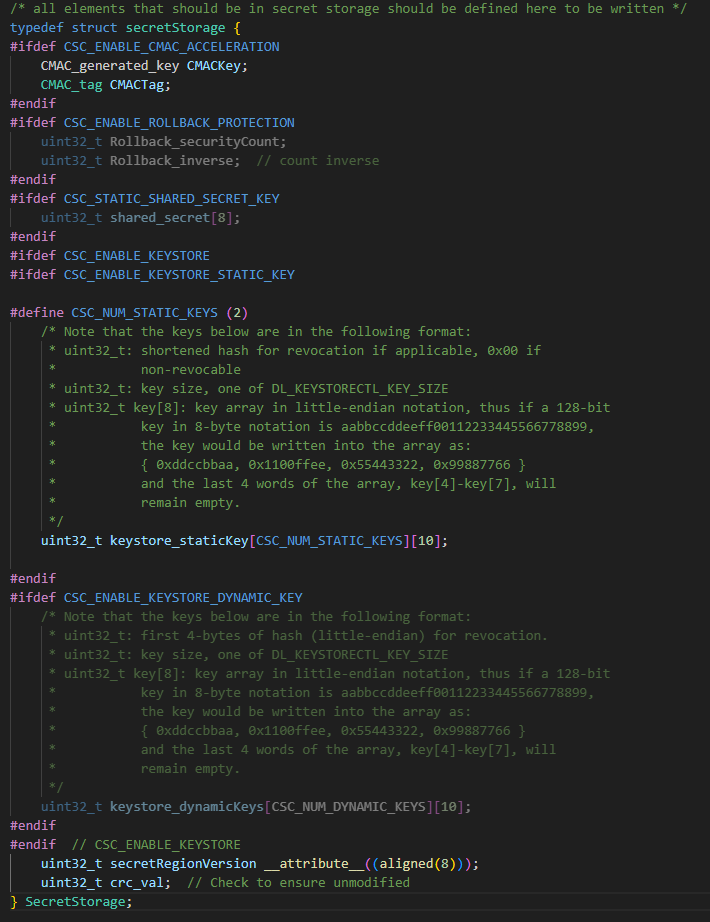Click the SecretStorage typedef name
This screenshot has height=922, width=710.
(75, 901)
